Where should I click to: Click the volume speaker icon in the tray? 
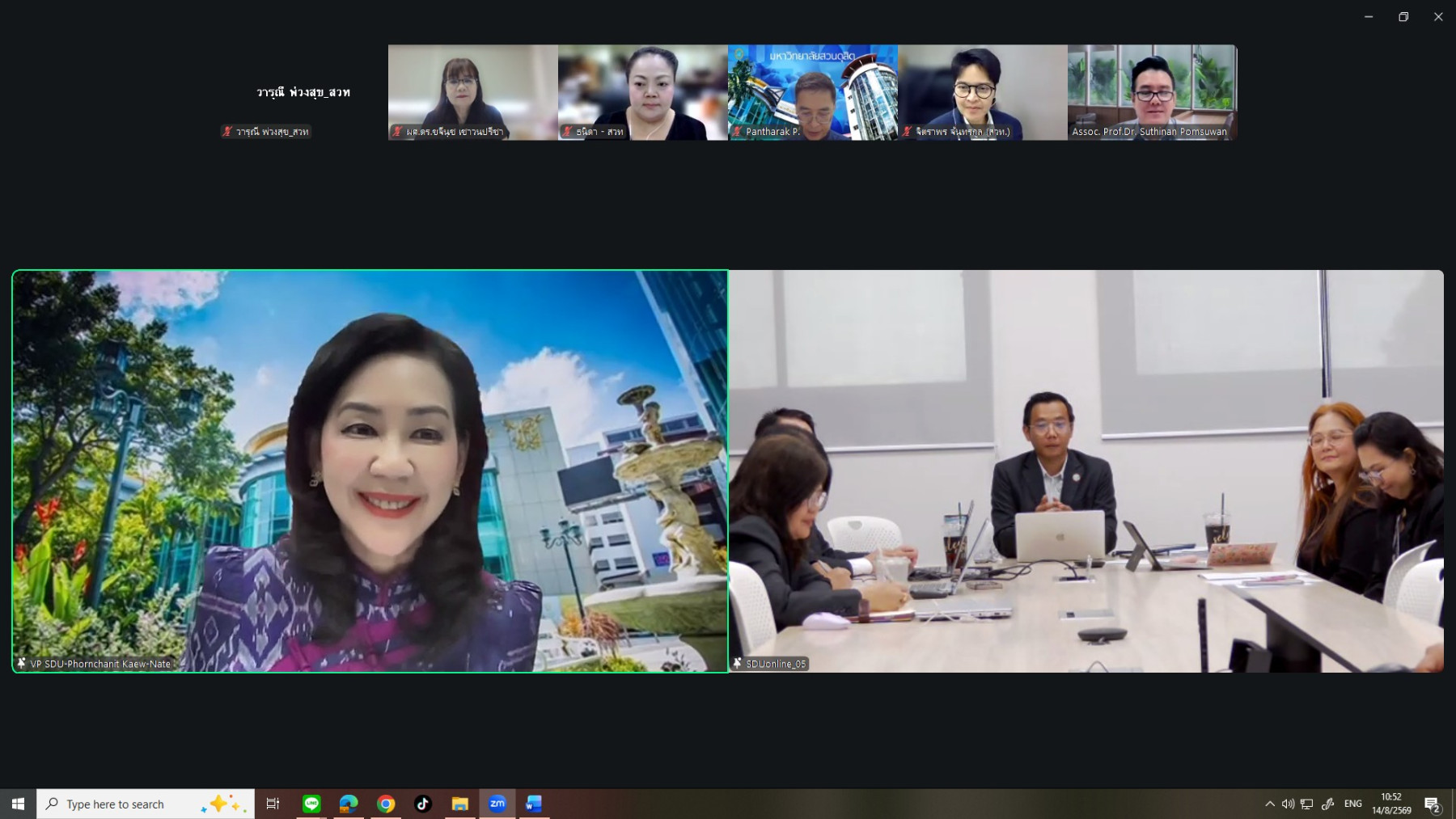1288,804
